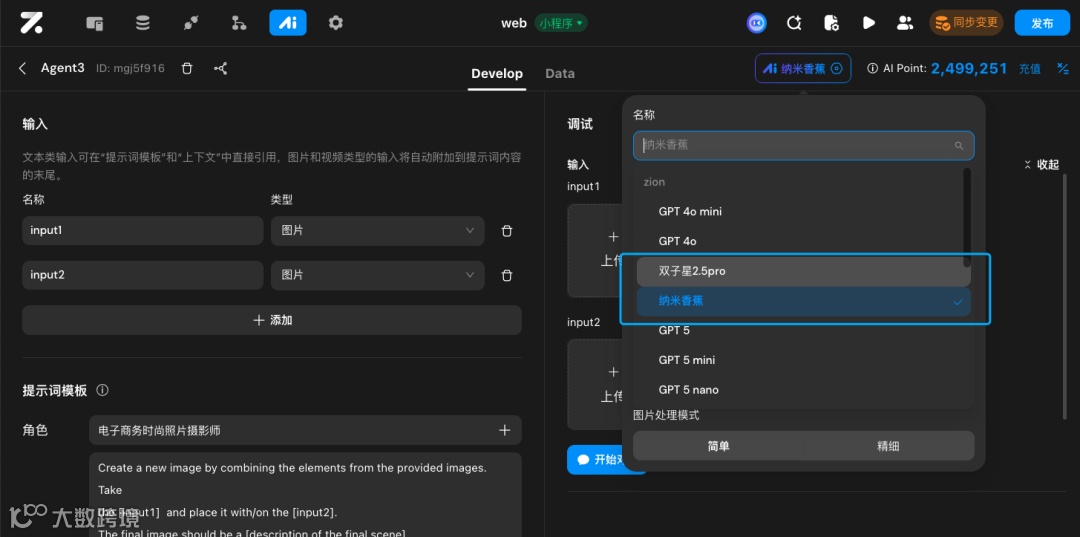Click the search magnifier in model name field
The image size is (1080, 537).
click(959, 146)
